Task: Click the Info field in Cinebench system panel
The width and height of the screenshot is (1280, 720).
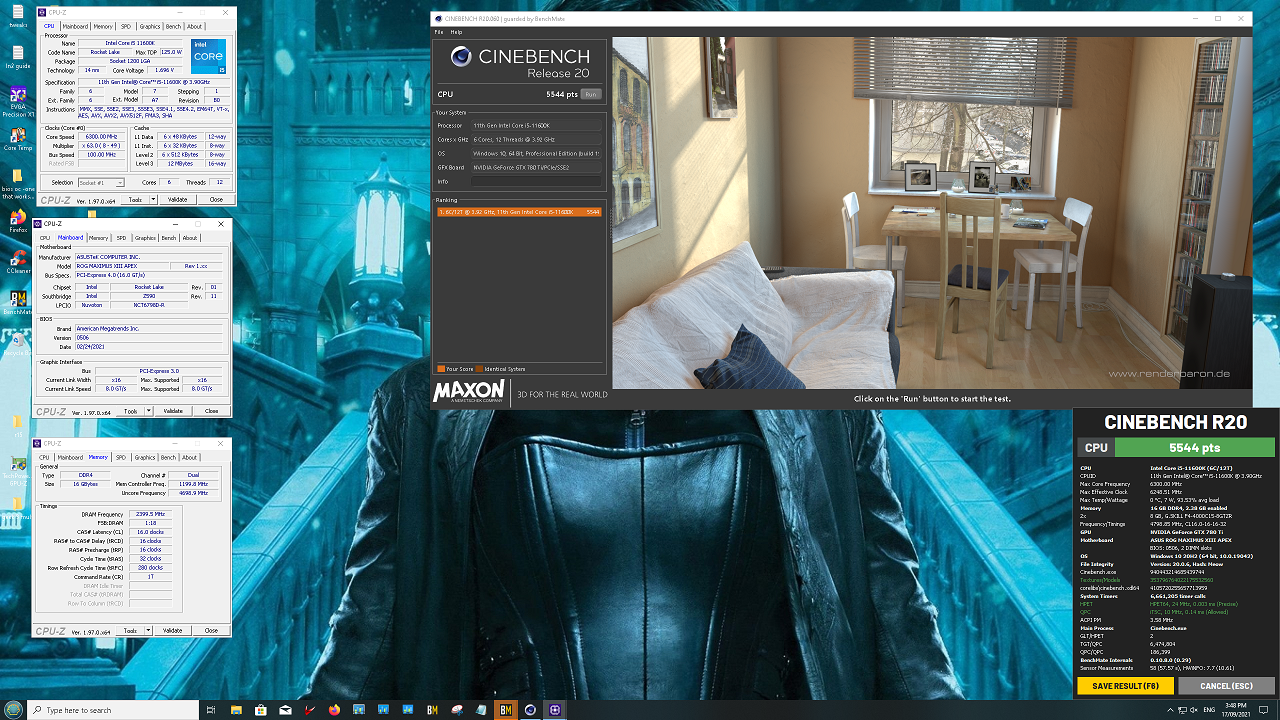Action: pyautogui.click(x=536, y=181)
